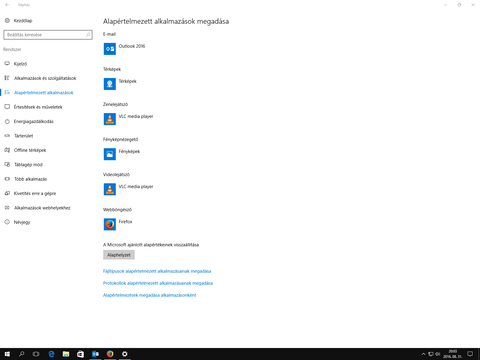Click the Offline térképek map icon
The image size is (480, 360).
7,150
